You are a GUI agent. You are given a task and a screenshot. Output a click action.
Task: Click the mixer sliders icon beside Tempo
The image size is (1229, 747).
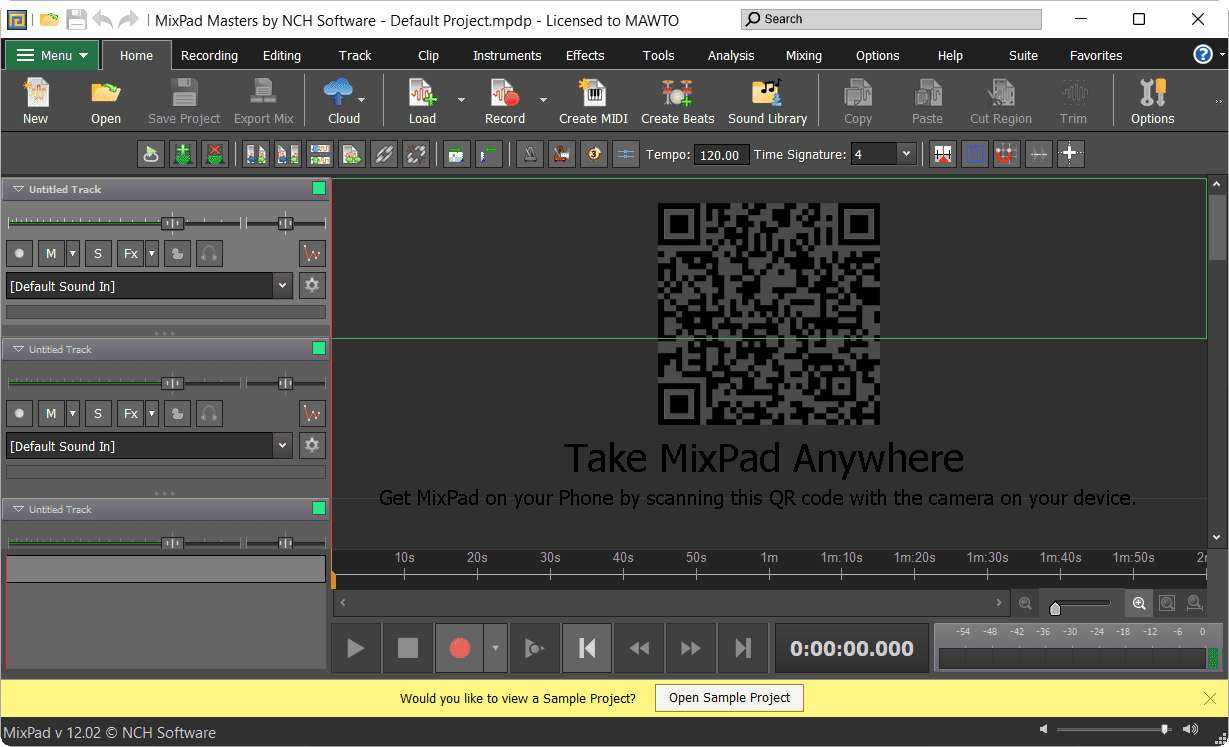[x=626, y=154]
